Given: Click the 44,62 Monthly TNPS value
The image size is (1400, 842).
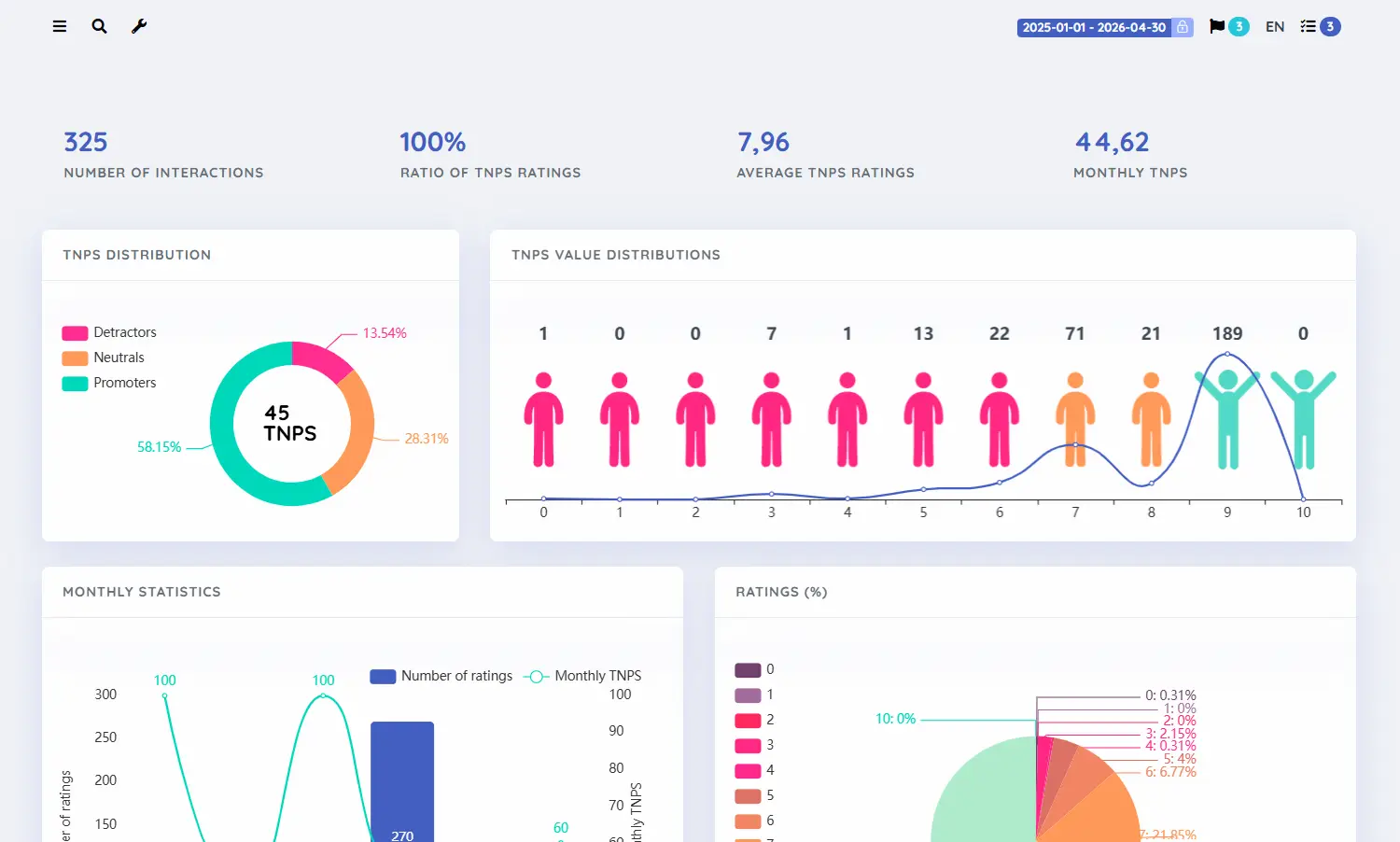Looking at the screenshot, I should point(1113,142).
